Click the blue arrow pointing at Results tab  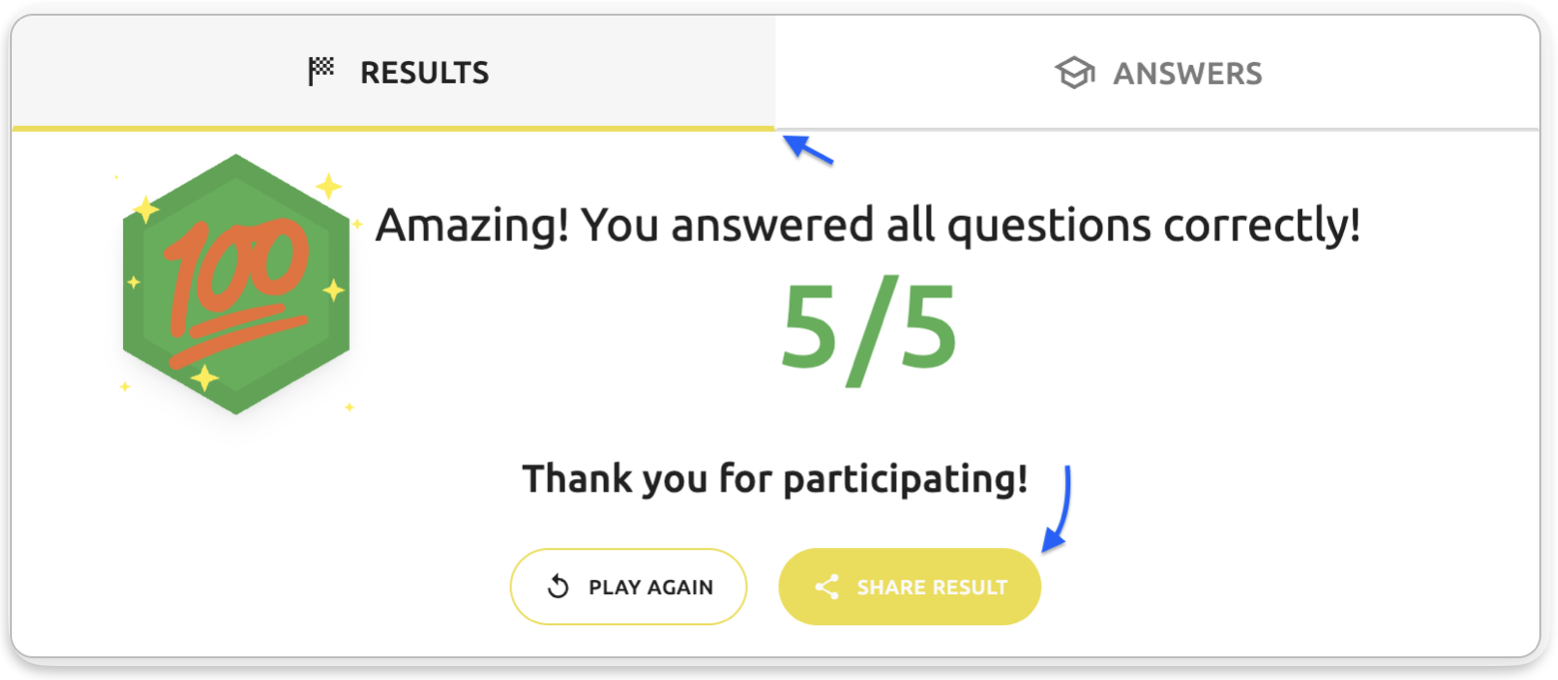808,150
